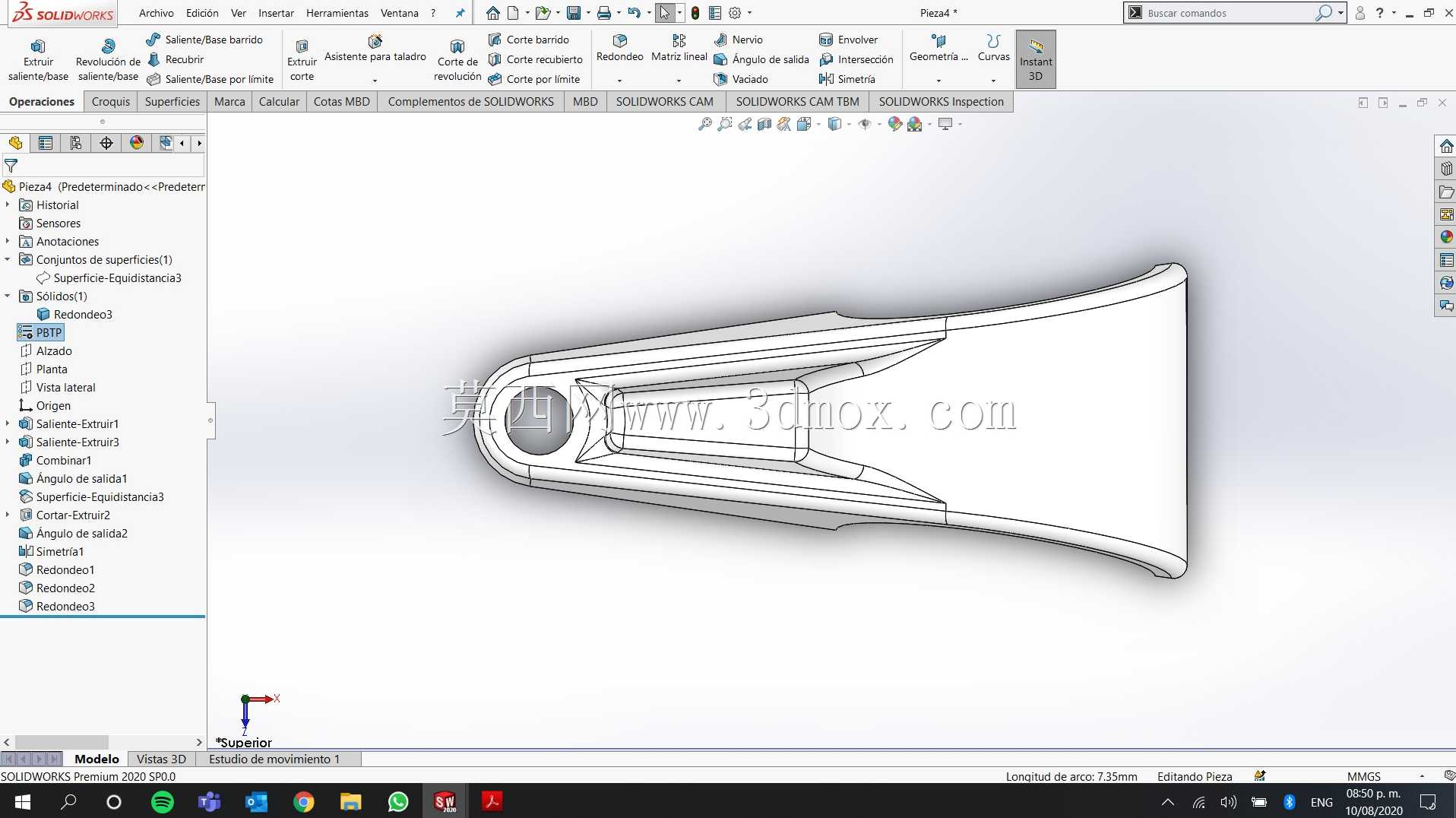Open Section view tool

(x=764, y=124)
